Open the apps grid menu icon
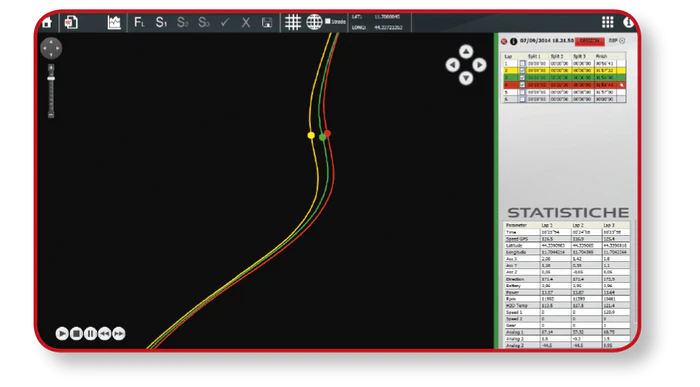 point(608,22)
